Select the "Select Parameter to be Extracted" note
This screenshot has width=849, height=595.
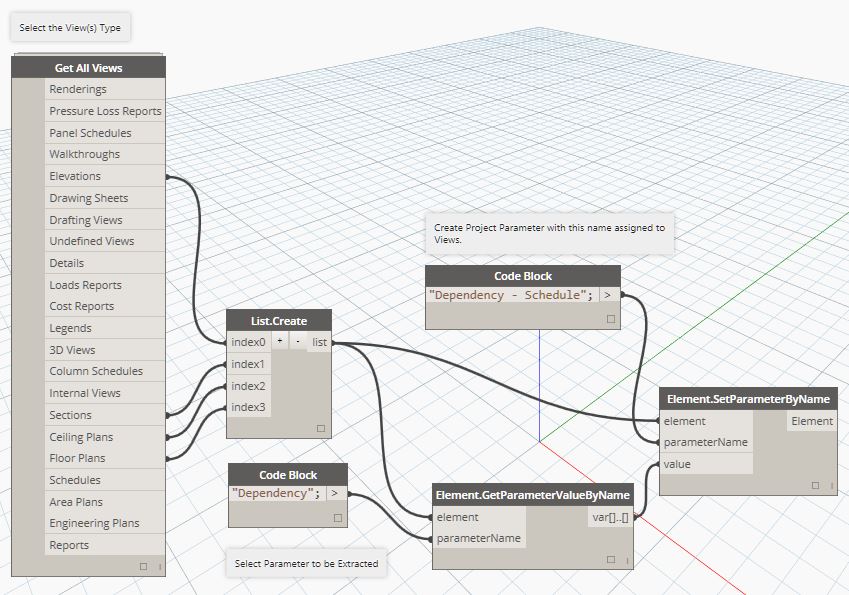tap(306, 564)
